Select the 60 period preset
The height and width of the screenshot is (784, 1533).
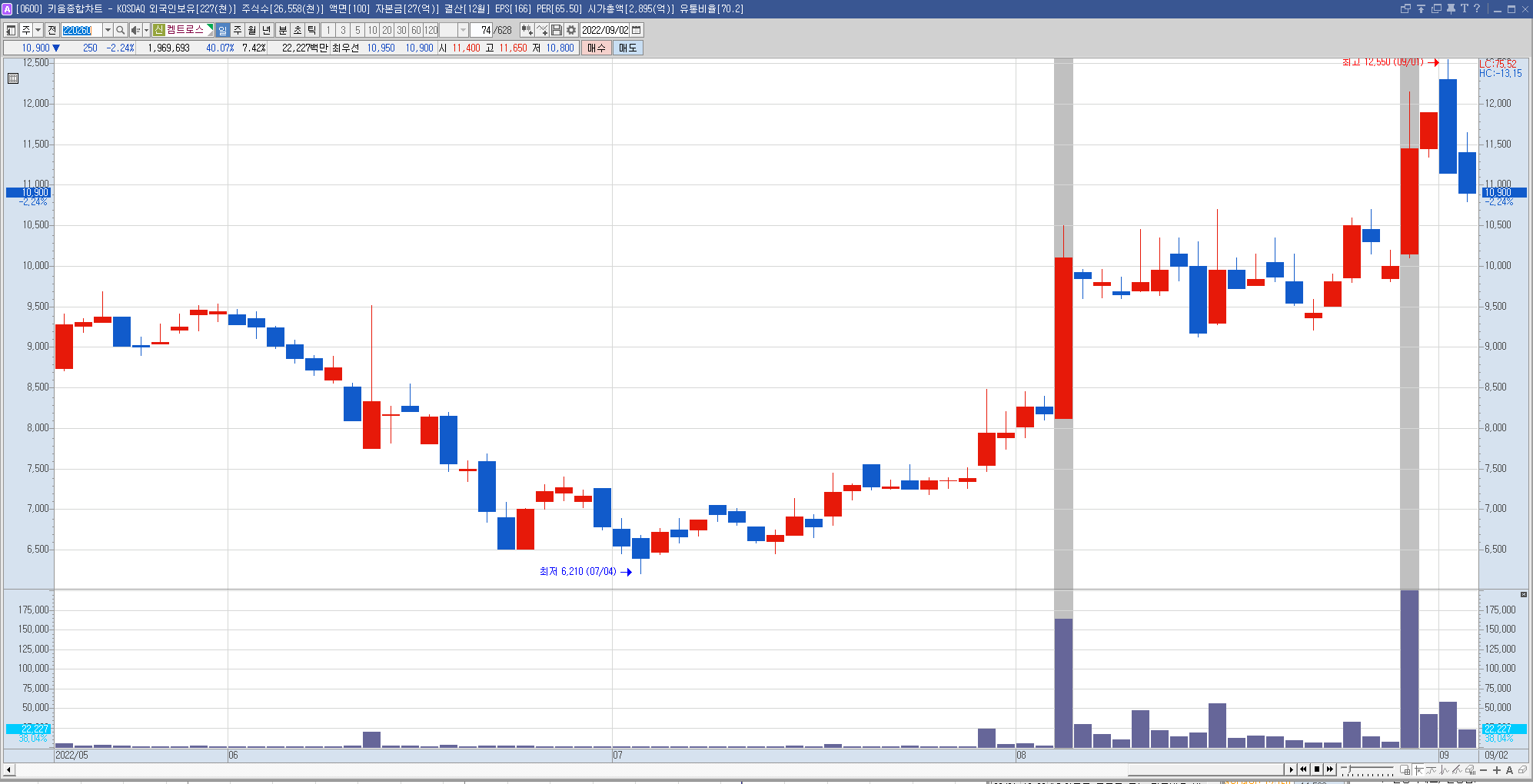[416, 30]
